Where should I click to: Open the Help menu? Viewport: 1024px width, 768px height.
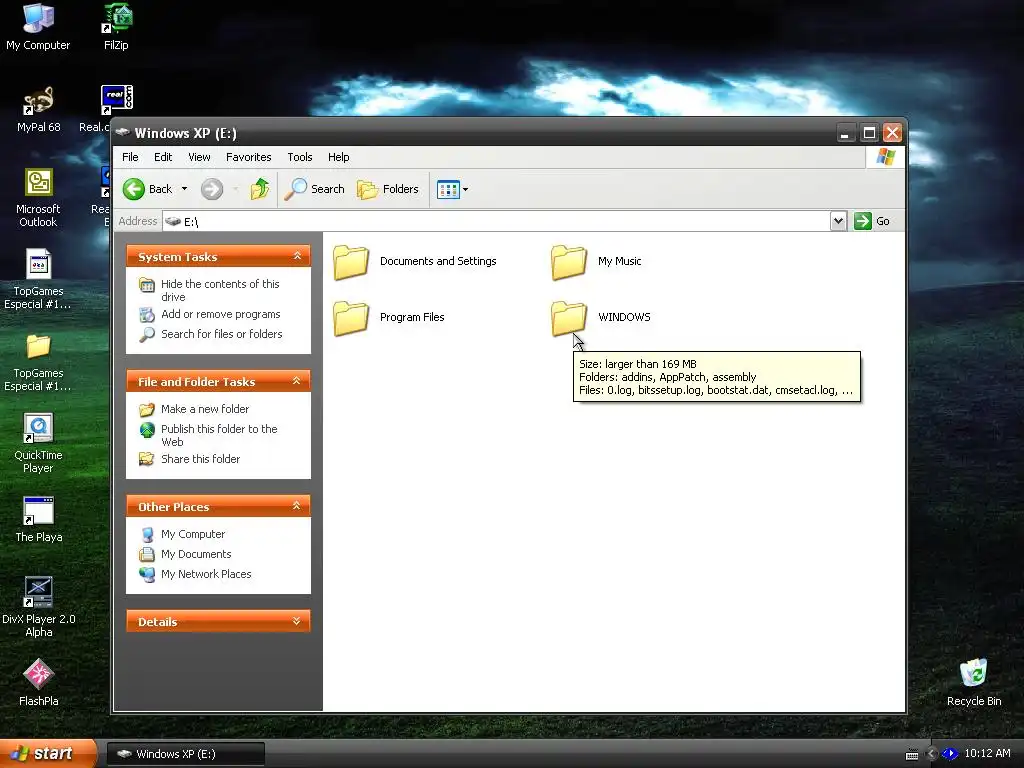pyautogui.click(x=338, y=157)
